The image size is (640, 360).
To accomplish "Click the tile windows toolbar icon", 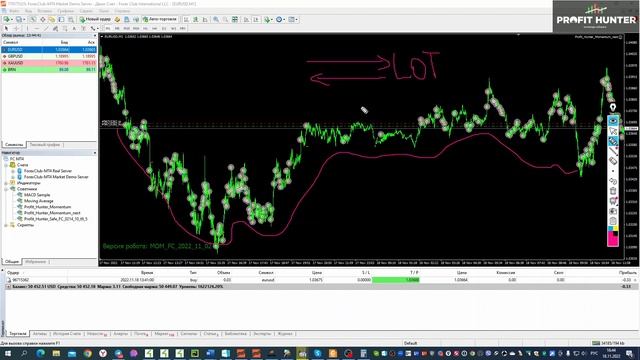I will tap(235, 19).
